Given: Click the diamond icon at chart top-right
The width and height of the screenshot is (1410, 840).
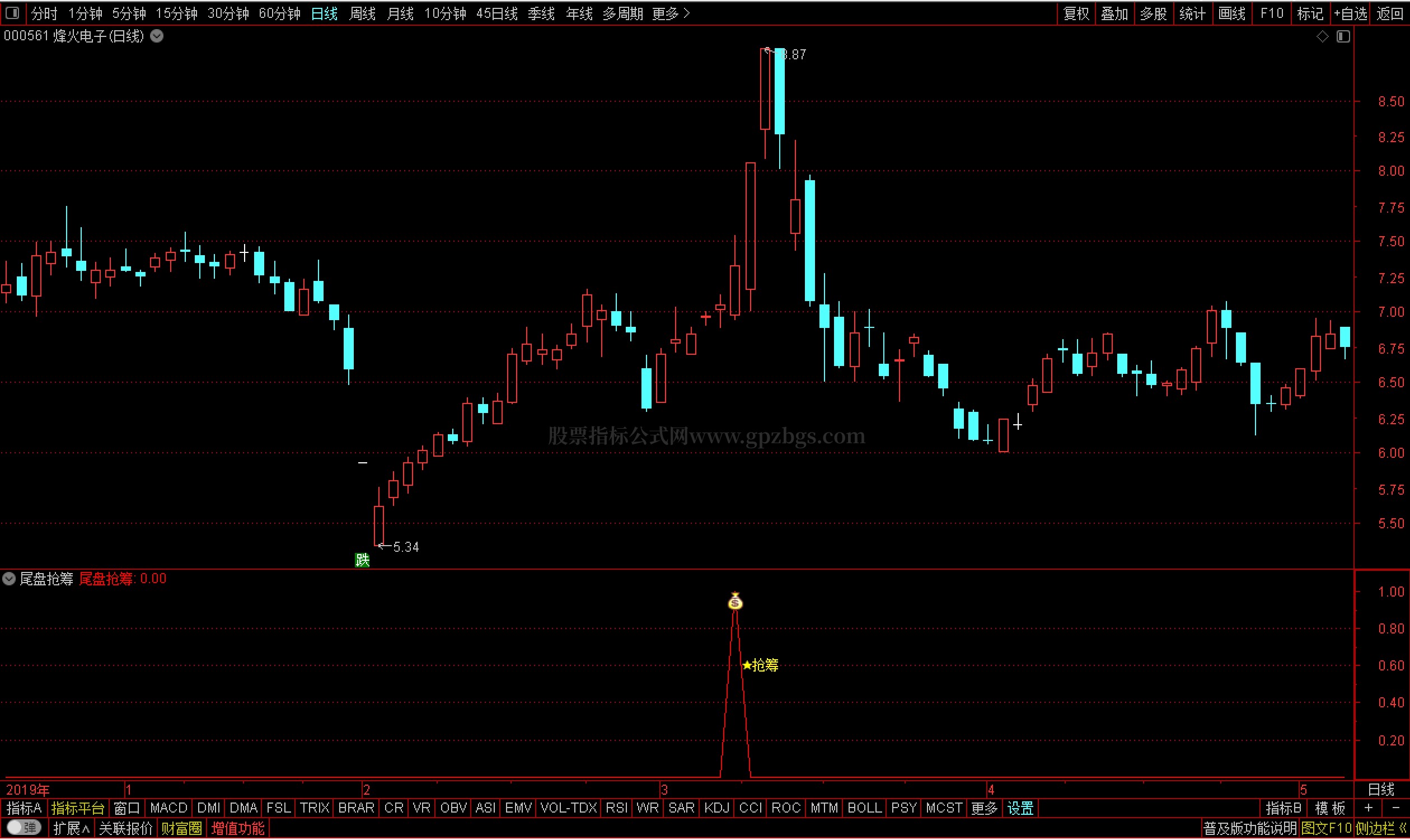Looking at the screenshot, I should [x=1322, y=37].
